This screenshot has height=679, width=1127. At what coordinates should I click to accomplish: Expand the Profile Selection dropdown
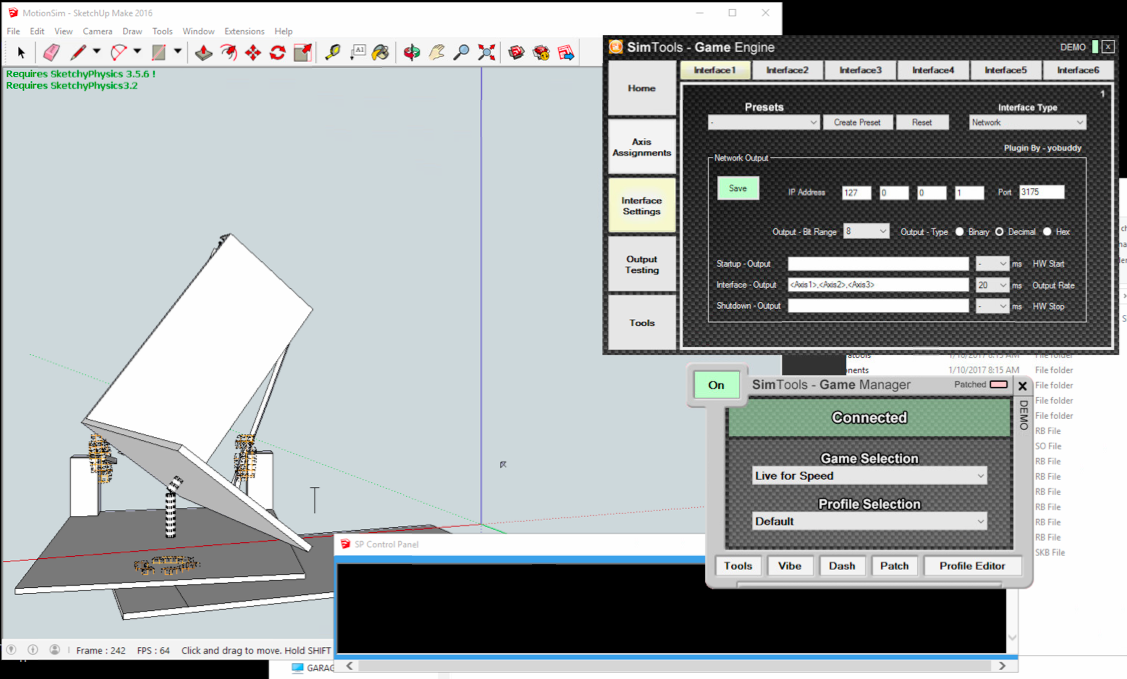pyautogui.click(x=870, y=522)
